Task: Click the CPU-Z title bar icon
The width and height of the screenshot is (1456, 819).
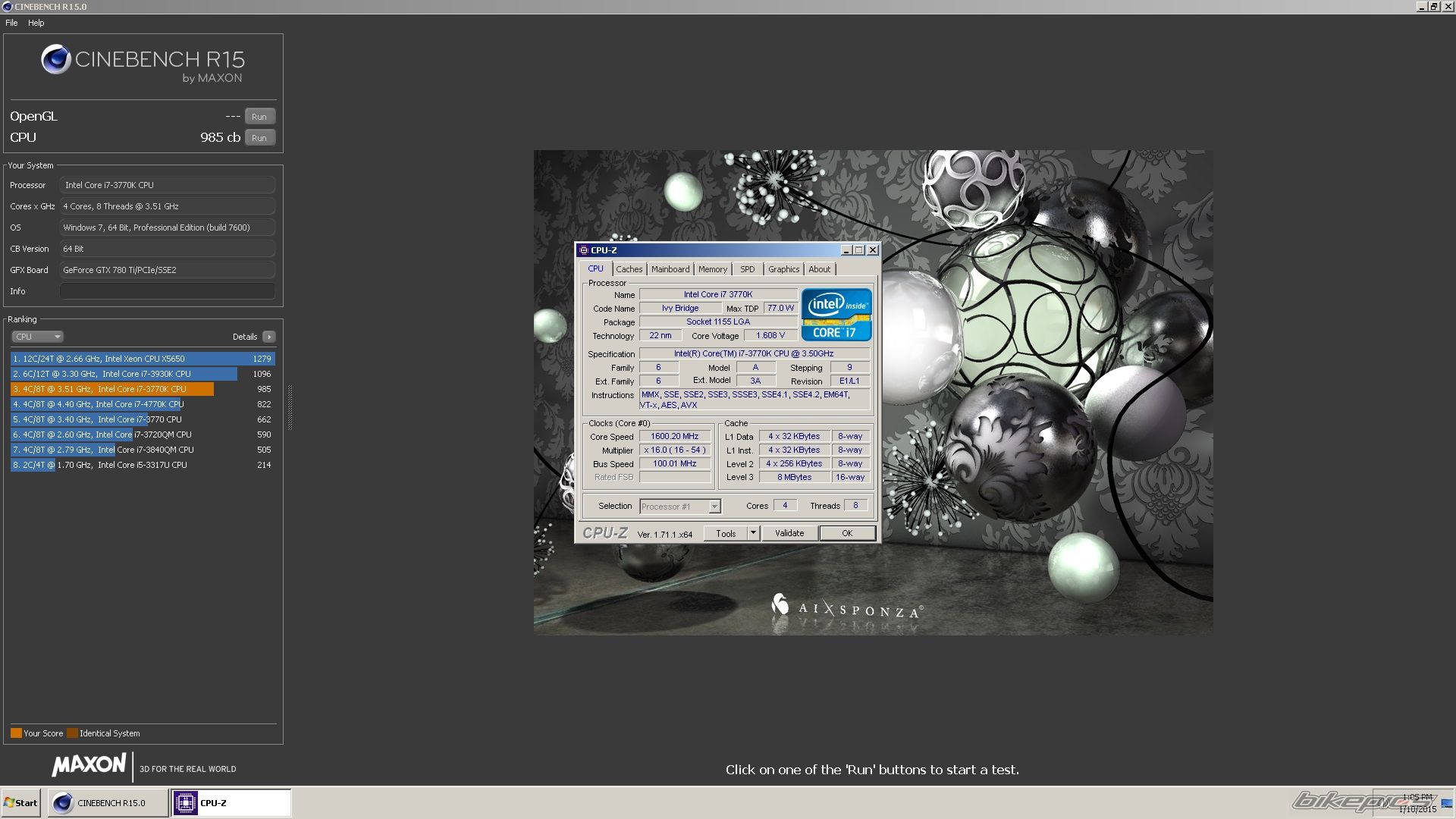Action: [x=583, y=250]
